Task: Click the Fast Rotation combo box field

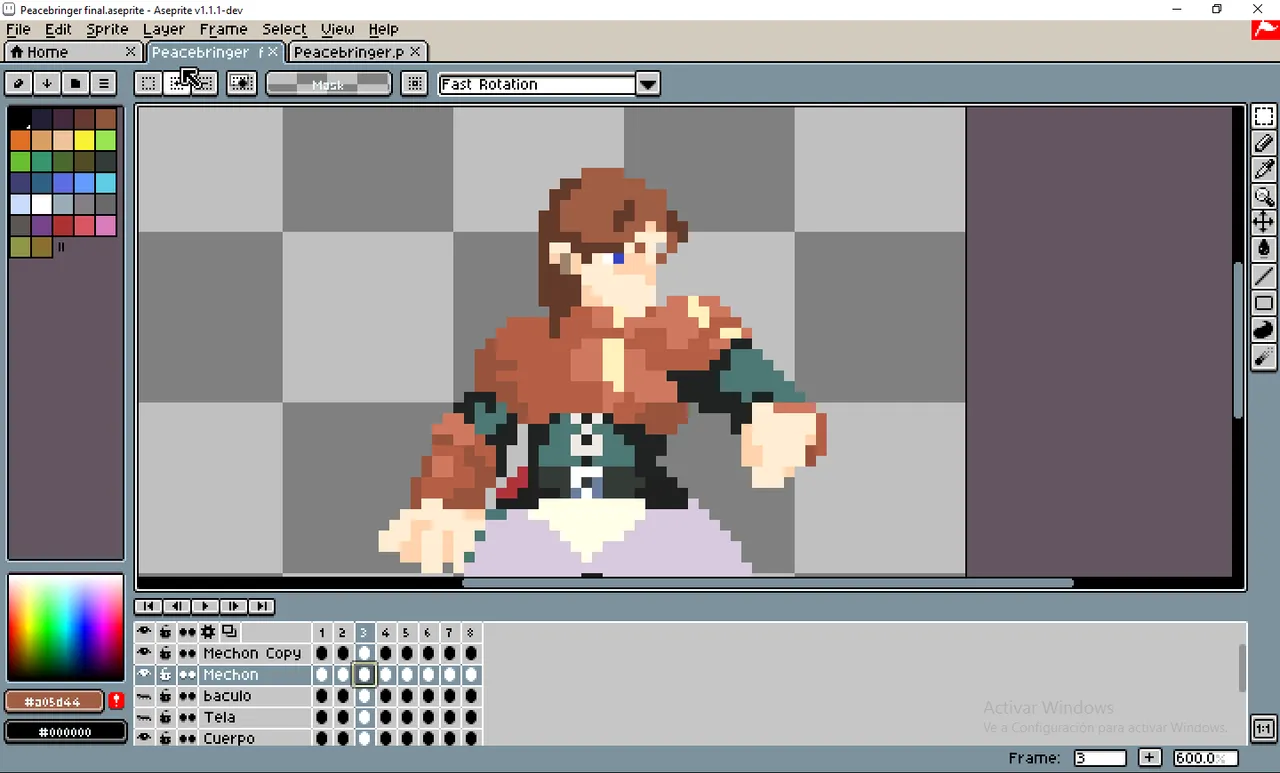Action: (537, 84)
